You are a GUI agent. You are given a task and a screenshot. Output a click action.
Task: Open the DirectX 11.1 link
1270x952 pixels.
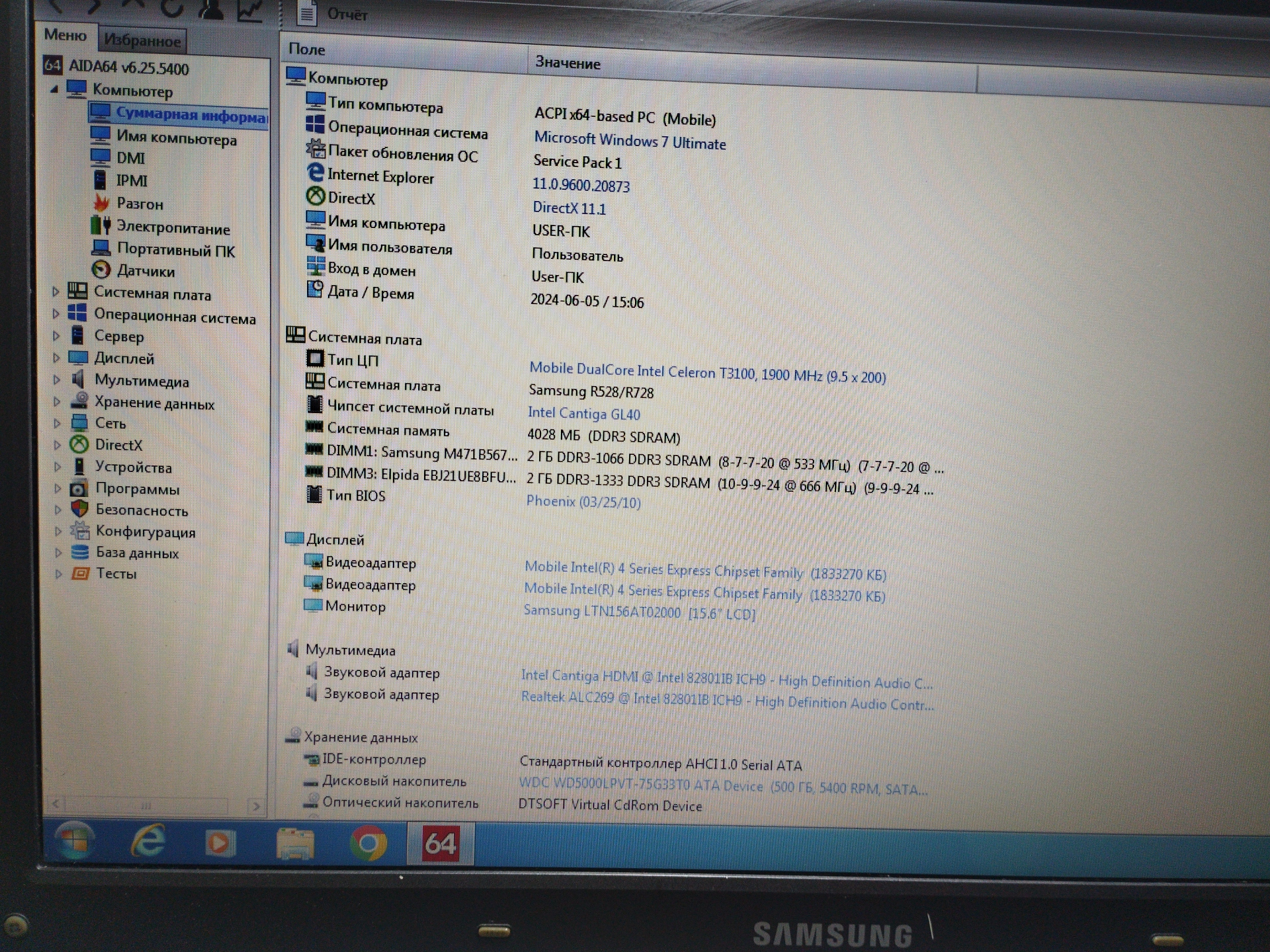tap(569, 208)
